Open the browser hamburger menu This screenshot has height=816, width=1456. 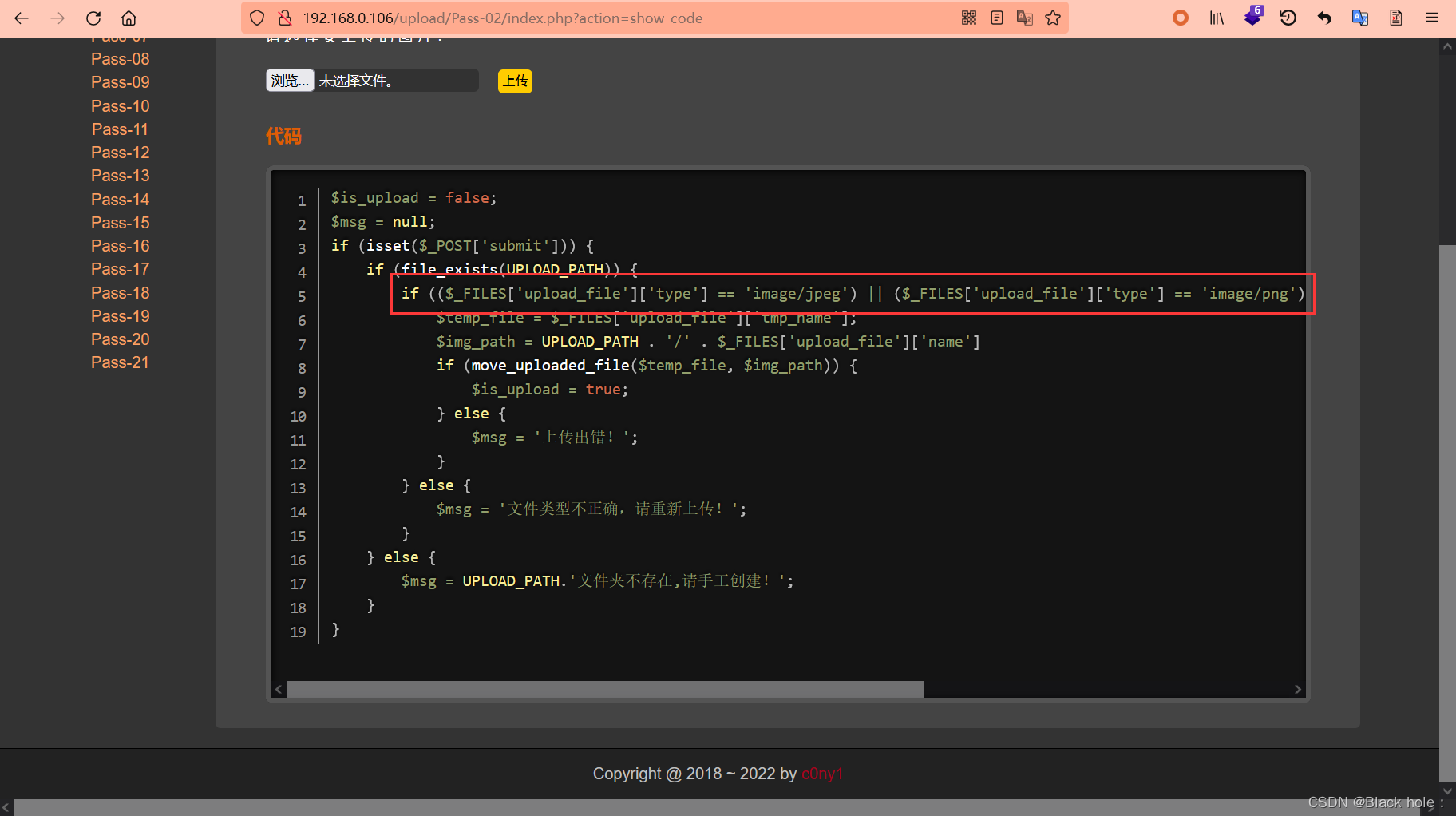pos(1432,17)
